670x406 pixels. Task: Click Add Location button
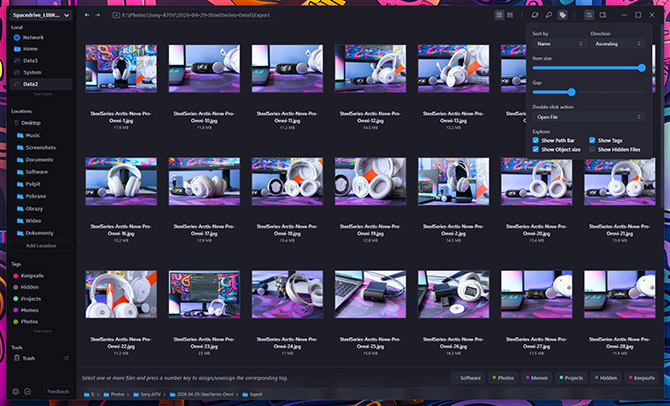coord(41,246)
